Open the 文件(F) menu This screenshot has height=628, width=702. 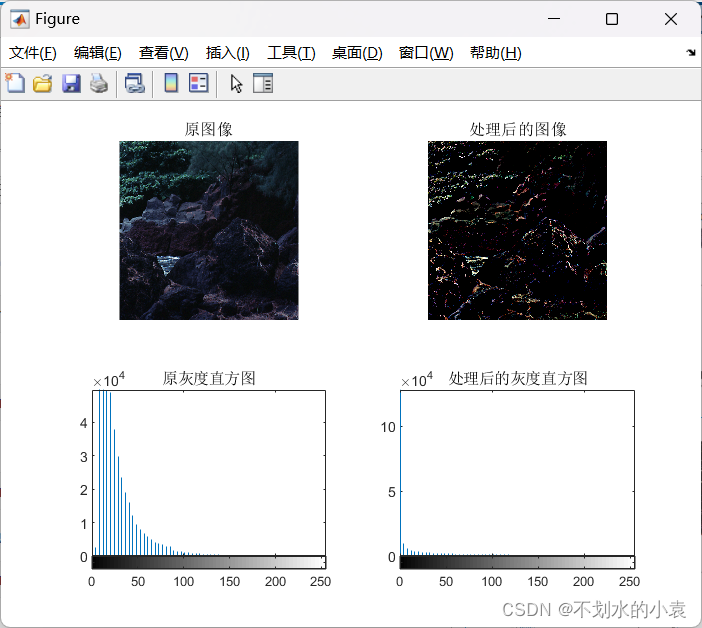[x=33, y=53]
